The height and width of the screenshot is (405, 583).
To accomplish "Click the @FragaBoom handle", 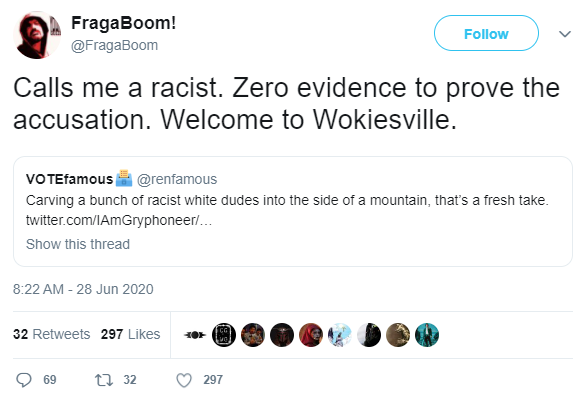I will pyautogui.click(x=115, y=45).
